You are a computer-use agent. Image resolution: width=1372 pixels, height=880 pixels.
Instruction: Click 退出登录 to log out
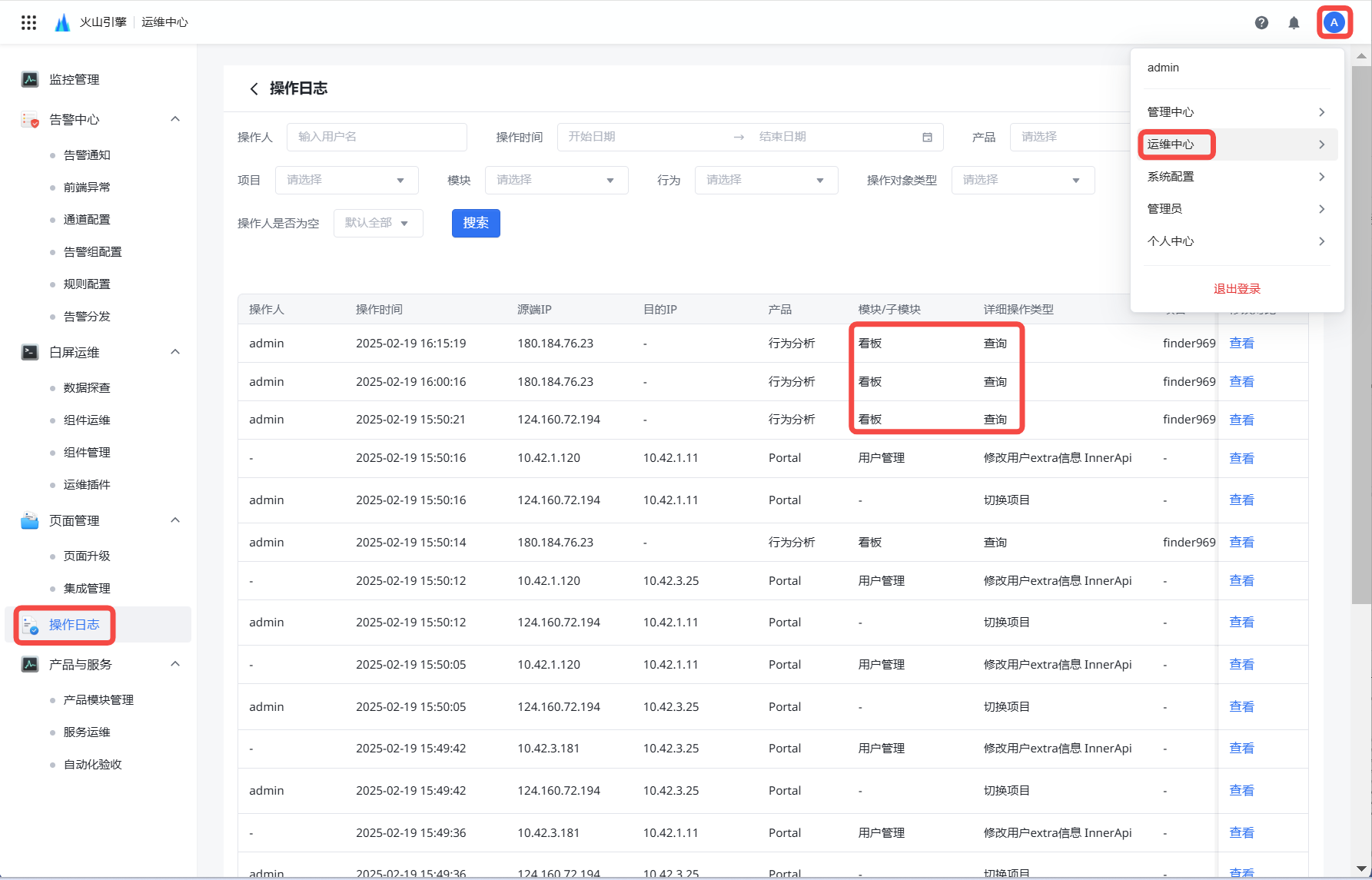1237,289
